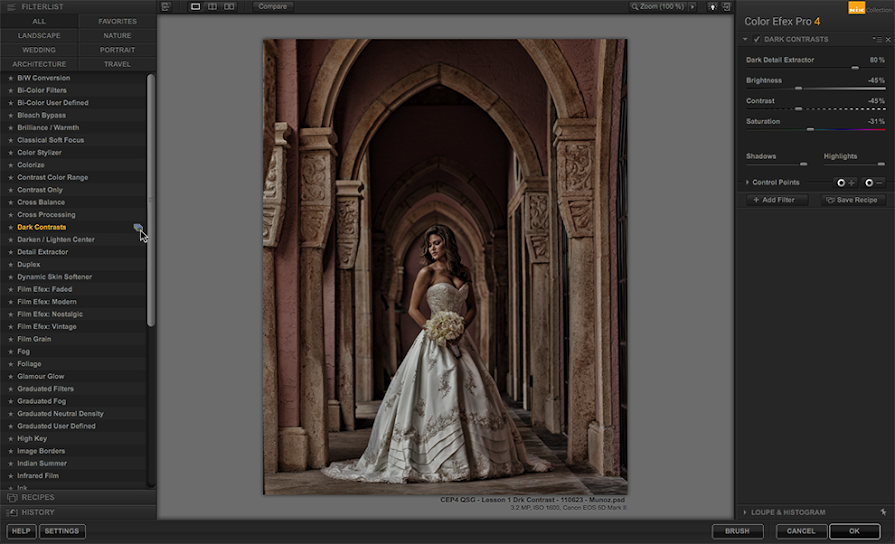895x544 pixels.
Task: Adjust the Saturation slider handle
Action: tap(810, 130)
